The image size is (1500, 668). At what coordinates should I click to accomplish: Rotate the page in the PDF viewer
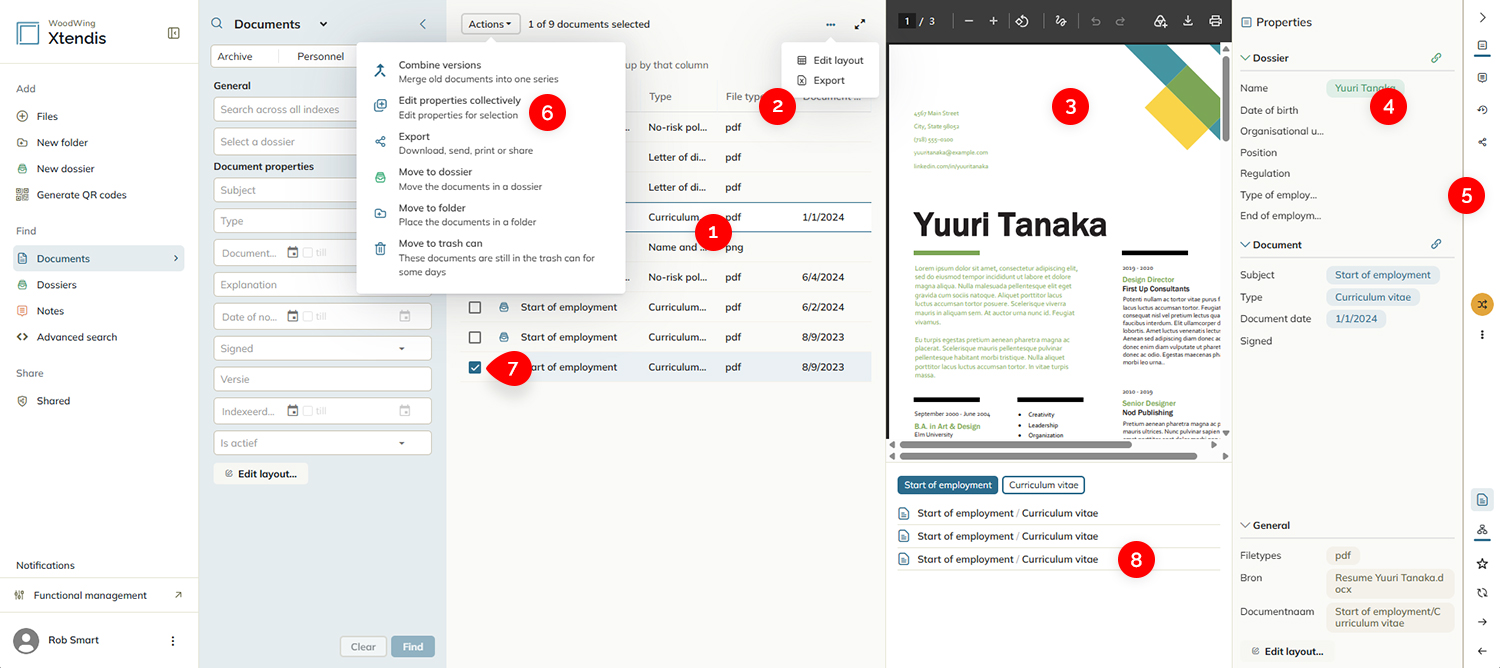point(1021,21)
